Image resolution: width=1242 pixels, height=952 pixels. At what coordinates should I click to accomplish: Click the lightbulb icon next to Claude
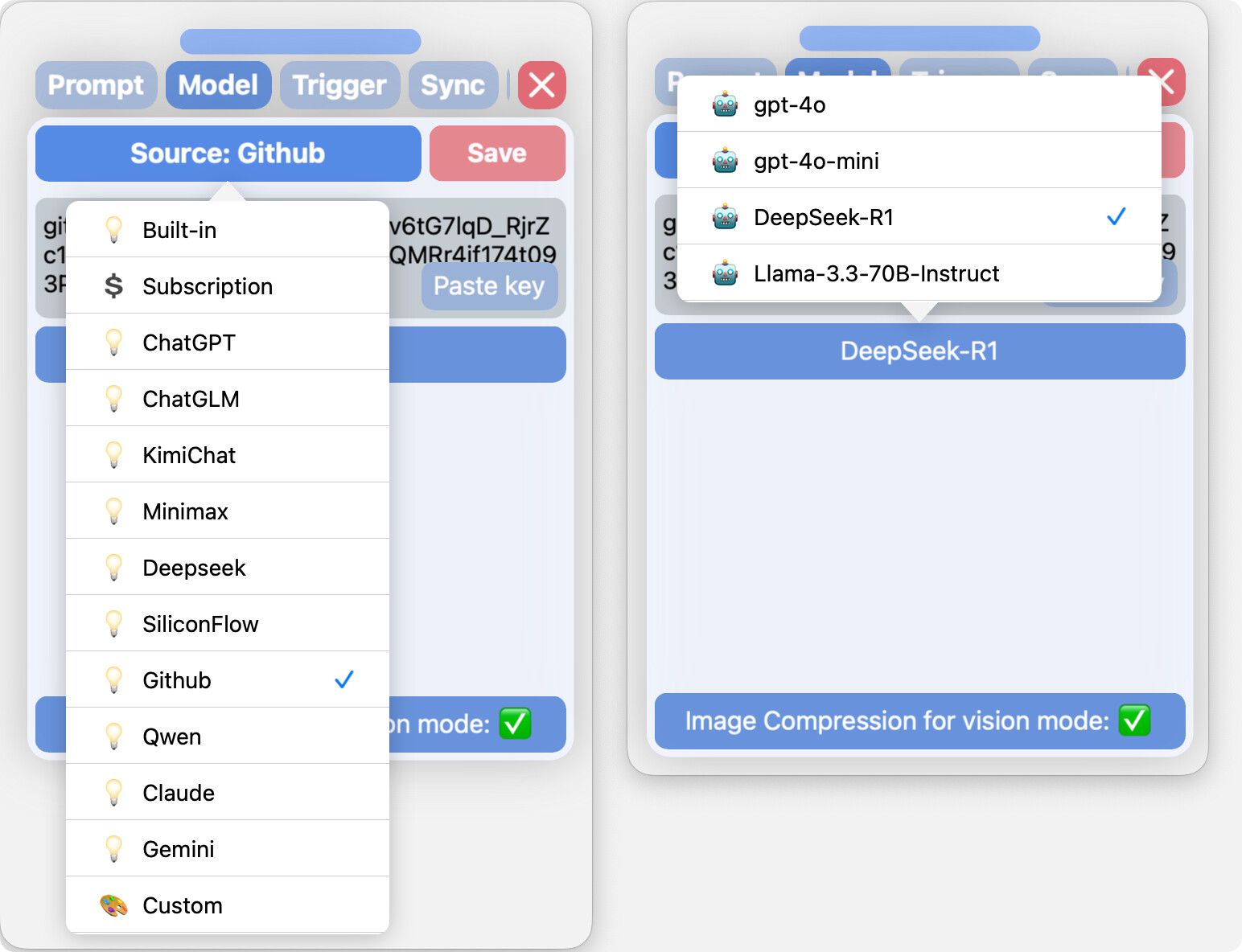coord(114,793)
